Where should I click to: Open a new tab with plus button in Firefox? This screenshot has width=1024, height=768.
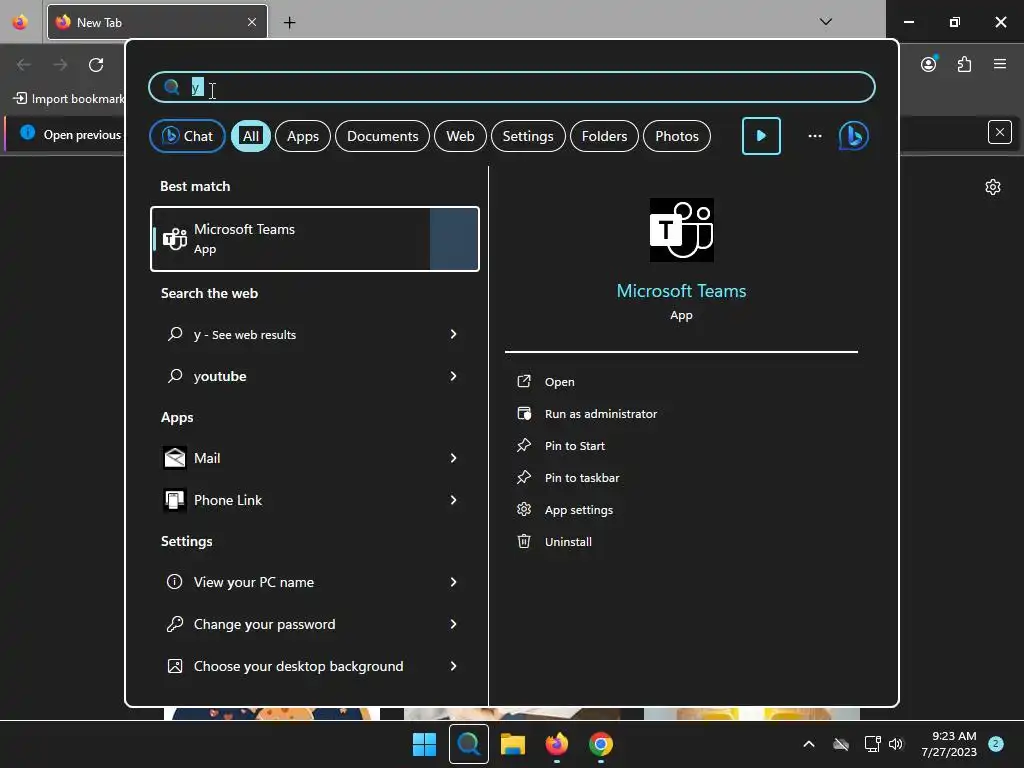point(289,22)
